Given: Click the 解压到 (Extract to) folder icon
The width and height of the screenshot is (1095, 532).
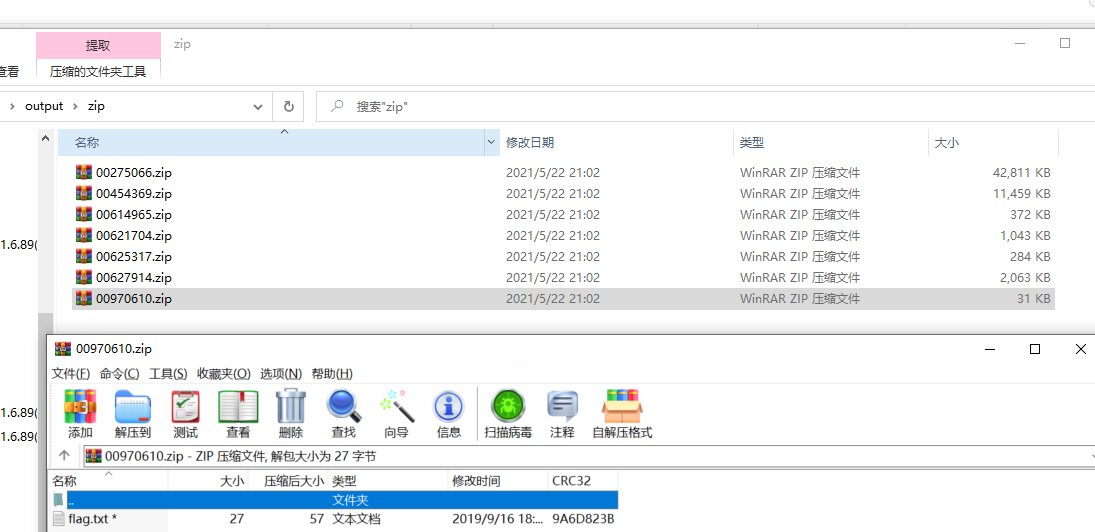Looking at the screenshot, I should (x=132, y=413).
